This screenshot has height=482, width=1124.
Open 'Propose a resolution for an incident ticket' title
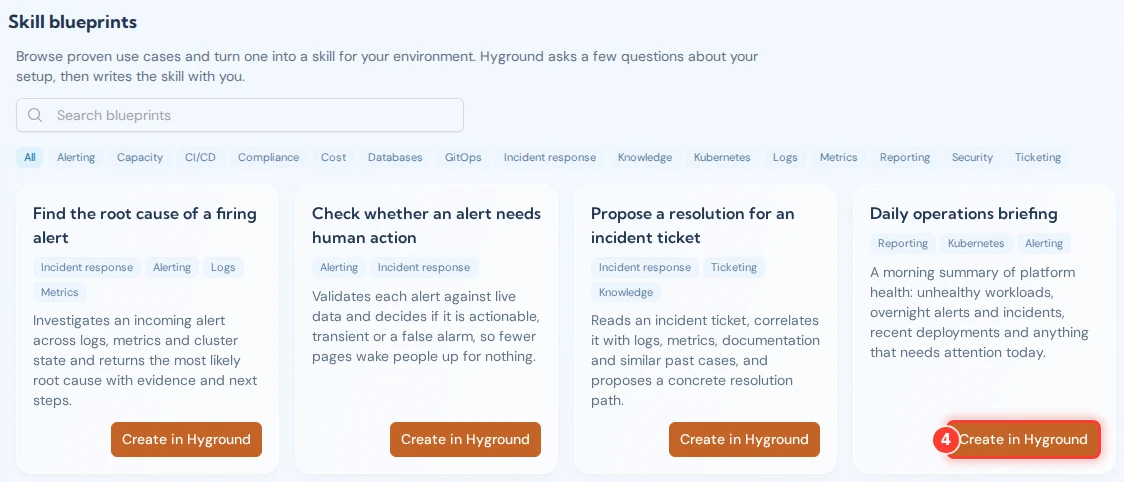click(692, 225)
